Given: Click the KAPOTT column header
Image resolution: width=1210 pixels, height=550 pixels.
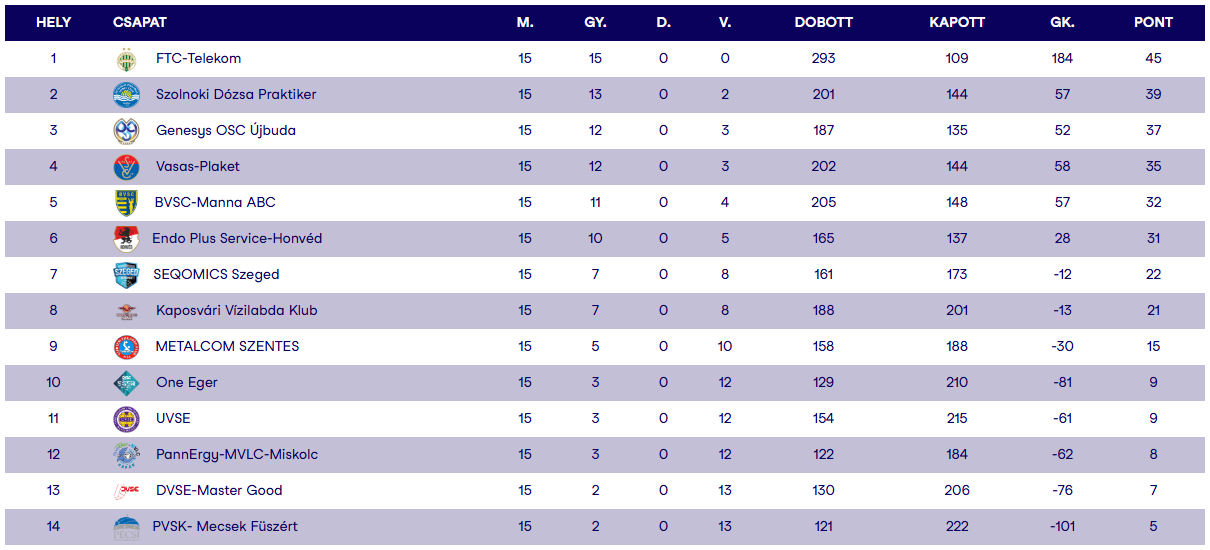Looking at the screenshot, I should pyautogui.click(x=957, y=22).
